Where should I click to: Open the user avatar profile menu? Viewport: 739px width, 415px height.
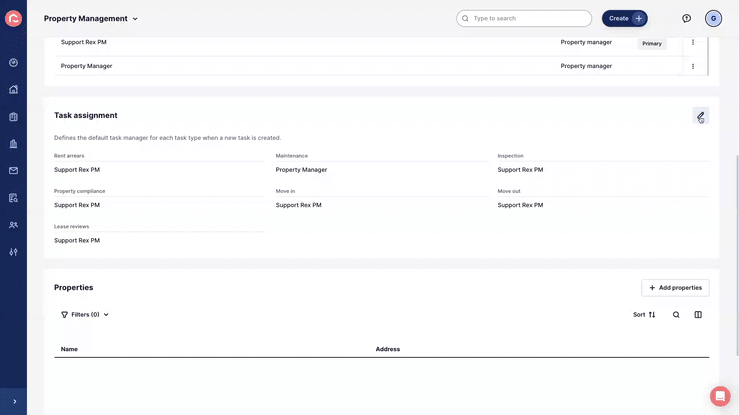[x=713, y=18]
